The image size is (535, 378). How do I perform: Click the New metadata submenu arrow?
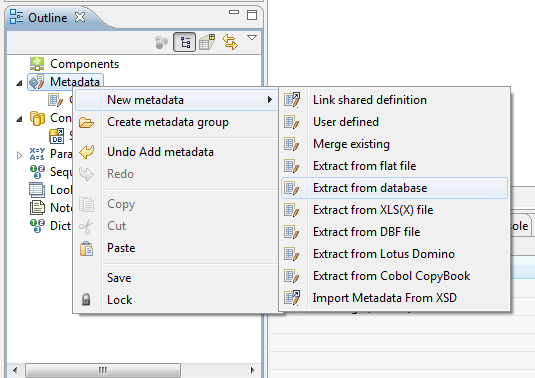pos(270,100)
